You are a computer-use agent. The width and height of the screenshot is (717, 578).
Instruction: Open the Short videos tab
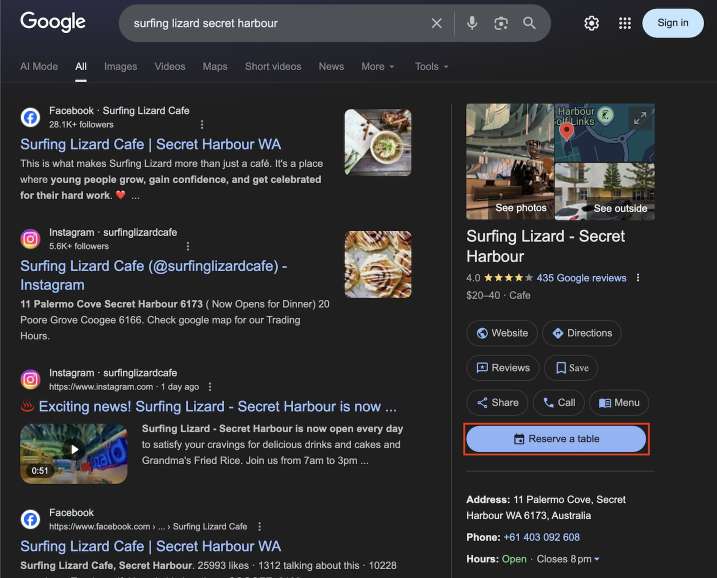click(273, 66)
